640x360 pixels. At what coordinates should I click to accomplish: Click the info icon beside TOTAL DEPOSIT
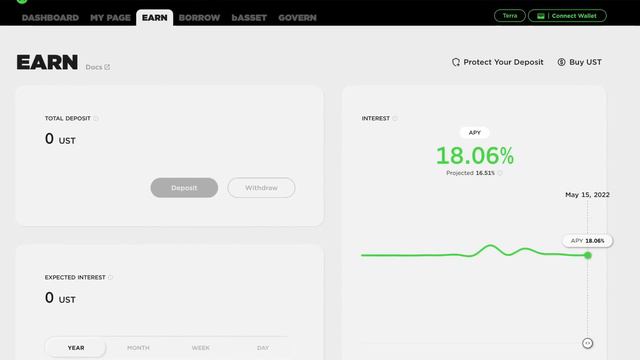[96, 118]
